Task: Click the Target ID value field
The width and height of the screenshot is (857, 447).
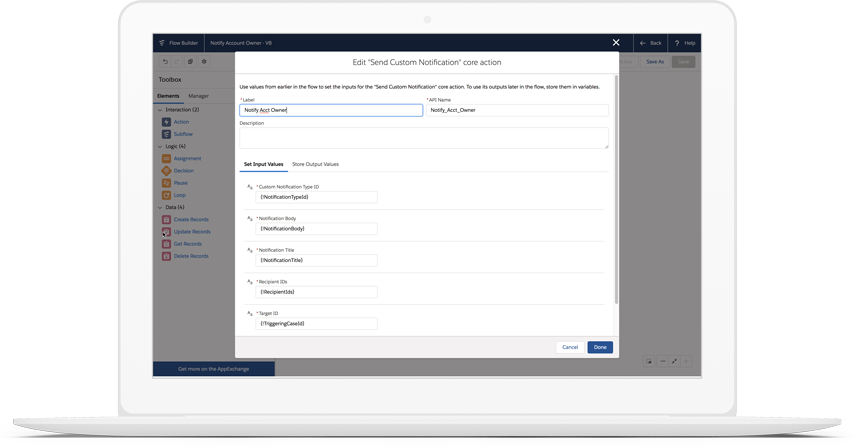Action: tap(316, 324)
